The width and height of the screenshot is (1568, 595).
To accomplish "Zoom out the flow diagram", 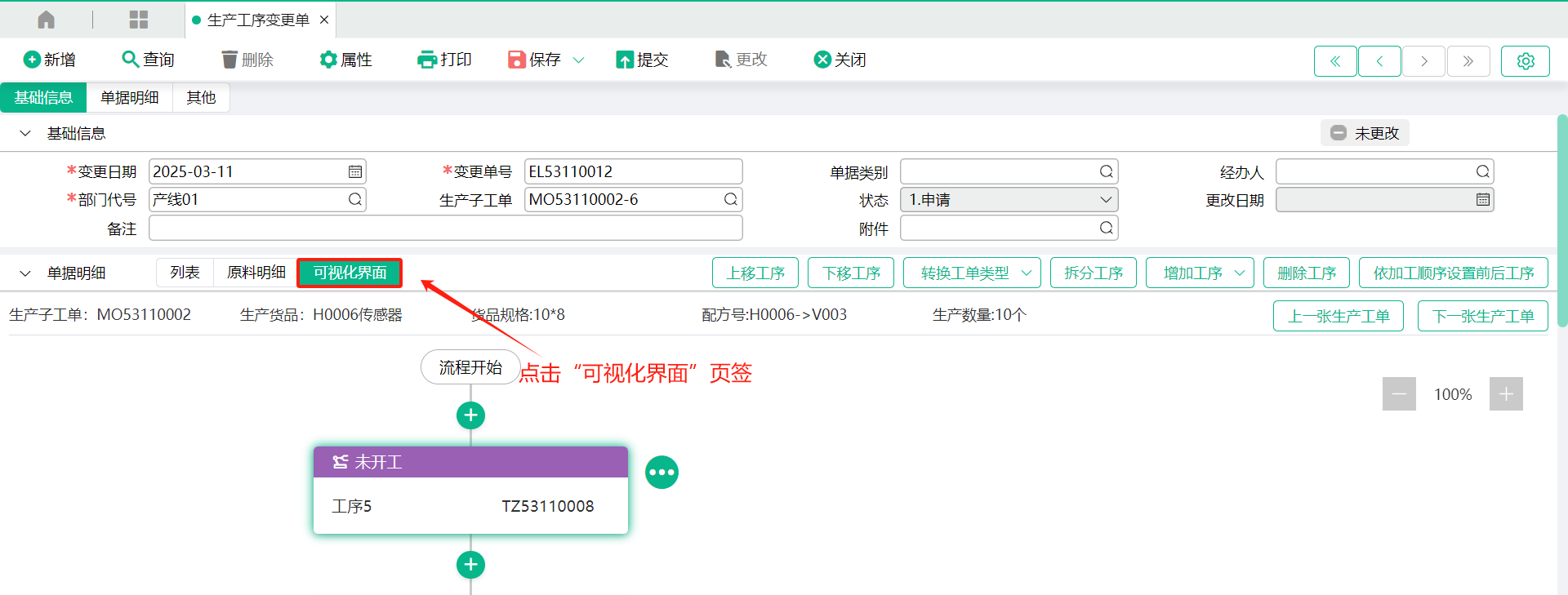I will coord(1399,394).
